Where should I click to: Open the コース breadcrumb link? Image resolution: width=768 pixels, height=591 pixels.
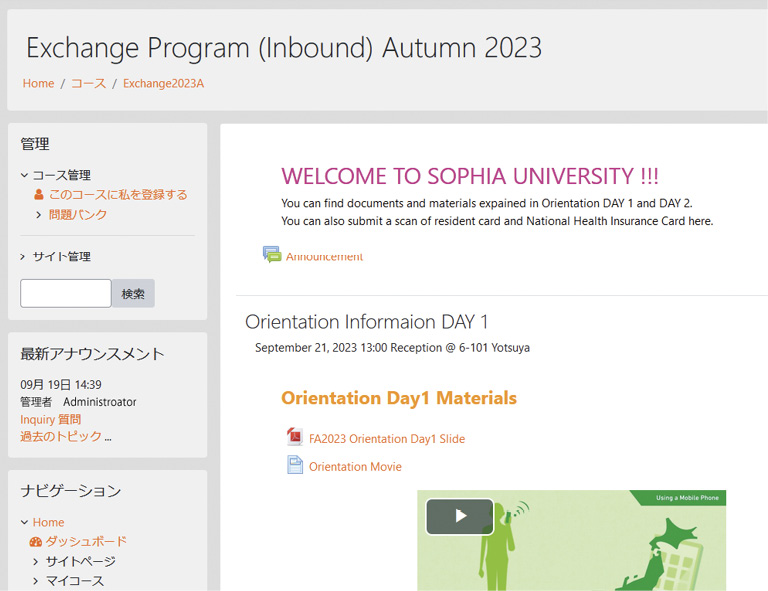89,84
